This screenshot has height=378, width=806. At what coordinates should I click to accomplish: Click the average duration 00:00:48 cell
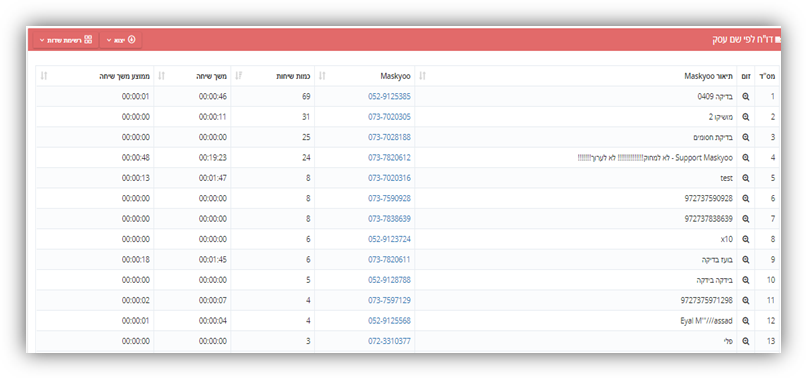(x=95, y=157)
